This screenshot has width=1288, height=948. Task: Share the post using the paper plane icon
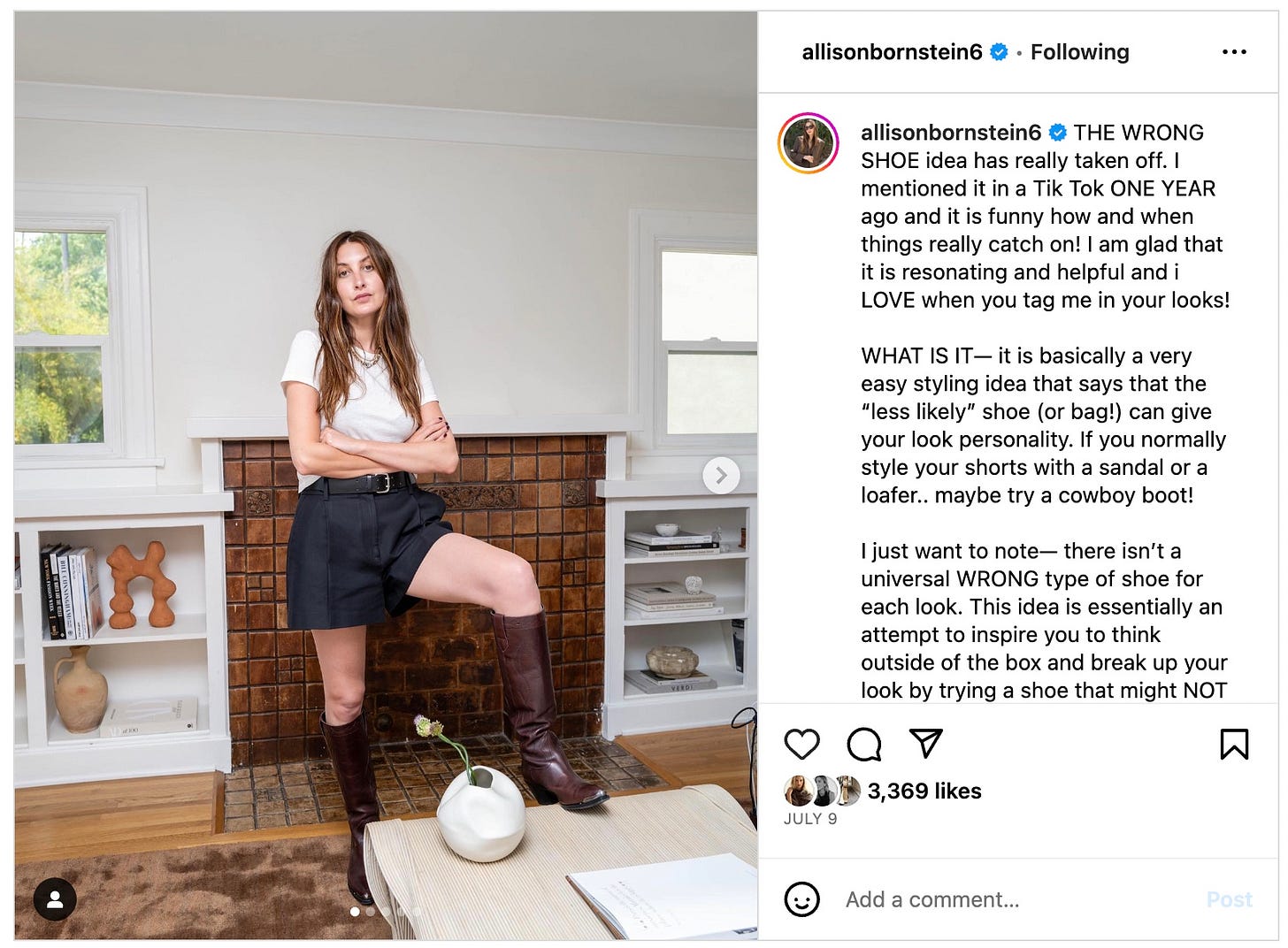click(x=925, y=743)
